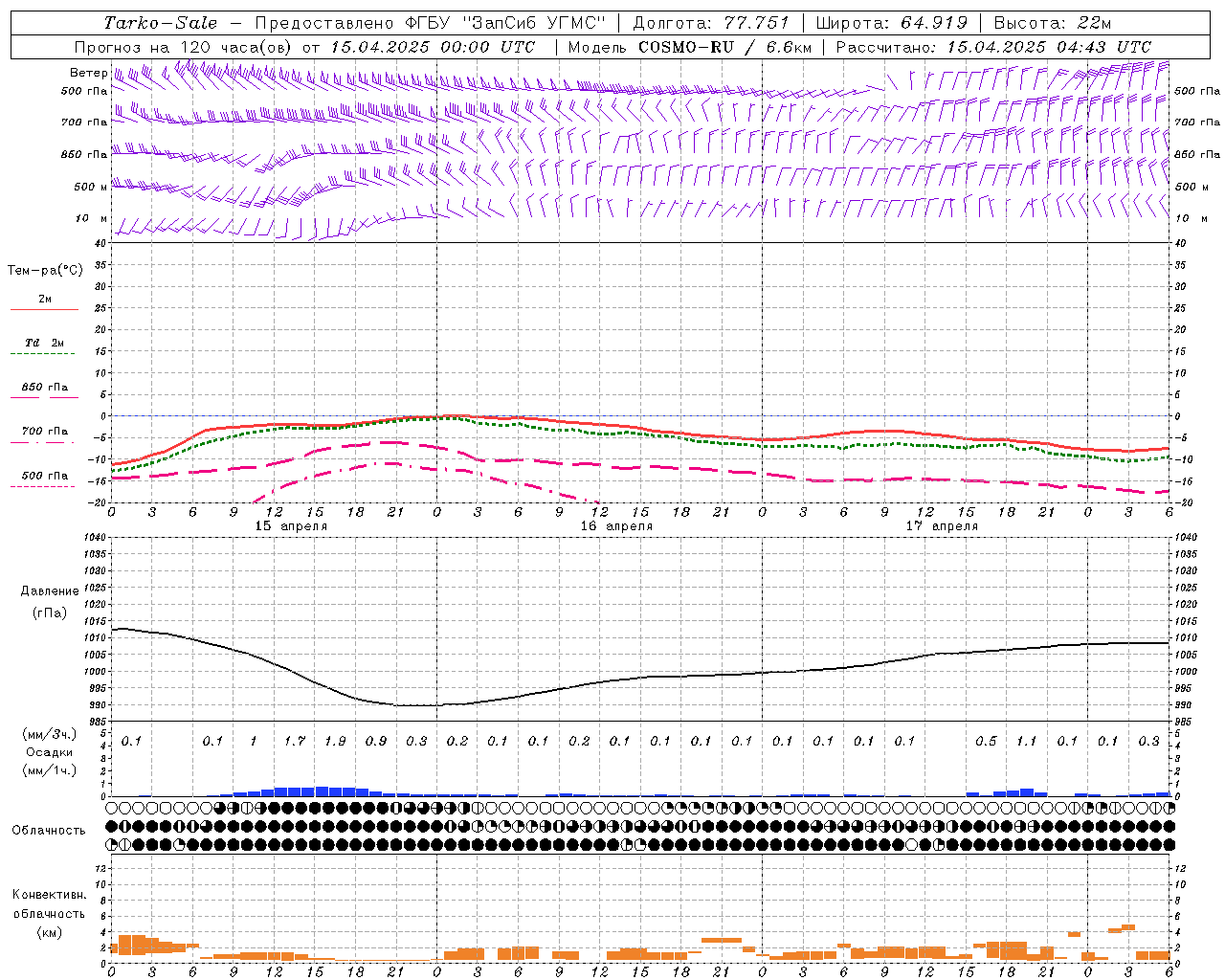Click the "1.7" precipitation value
The width and height of the screenshot is (1225, 980).
[295, 742]
